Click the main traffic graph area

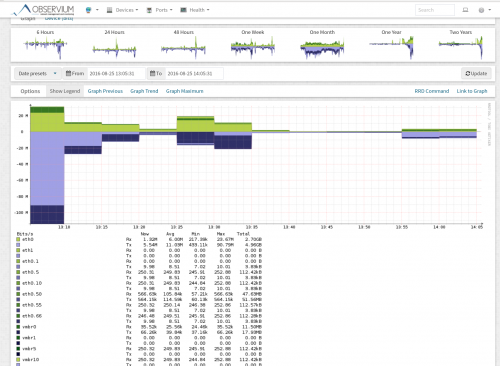pos(256,165)
